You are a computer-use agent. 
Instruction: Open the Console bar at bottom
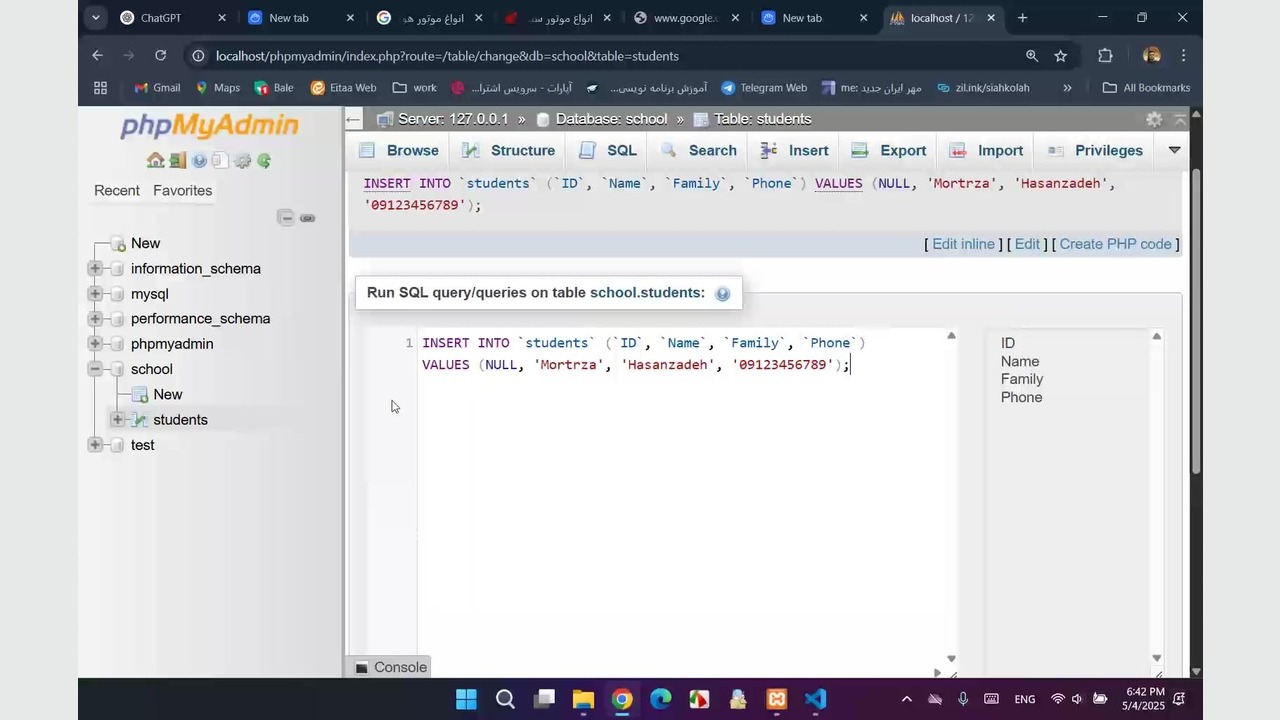click(x=391, y=667)
